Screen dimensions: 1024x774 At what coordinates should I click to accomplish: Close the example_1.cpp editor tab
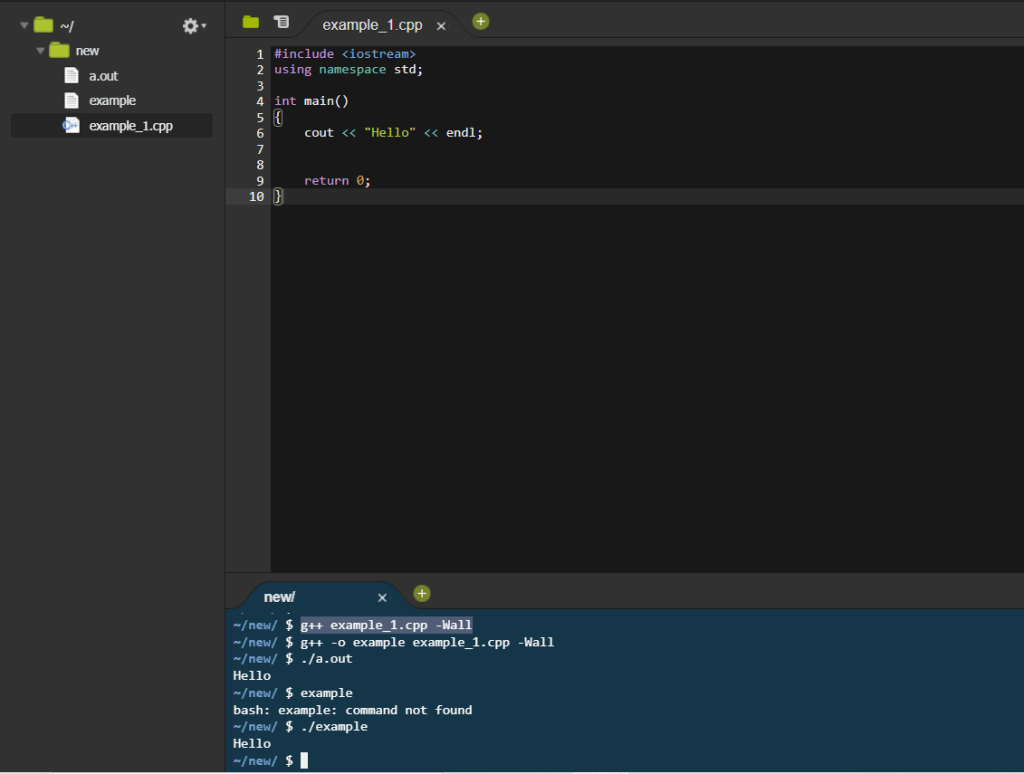(x=441, y=26)
